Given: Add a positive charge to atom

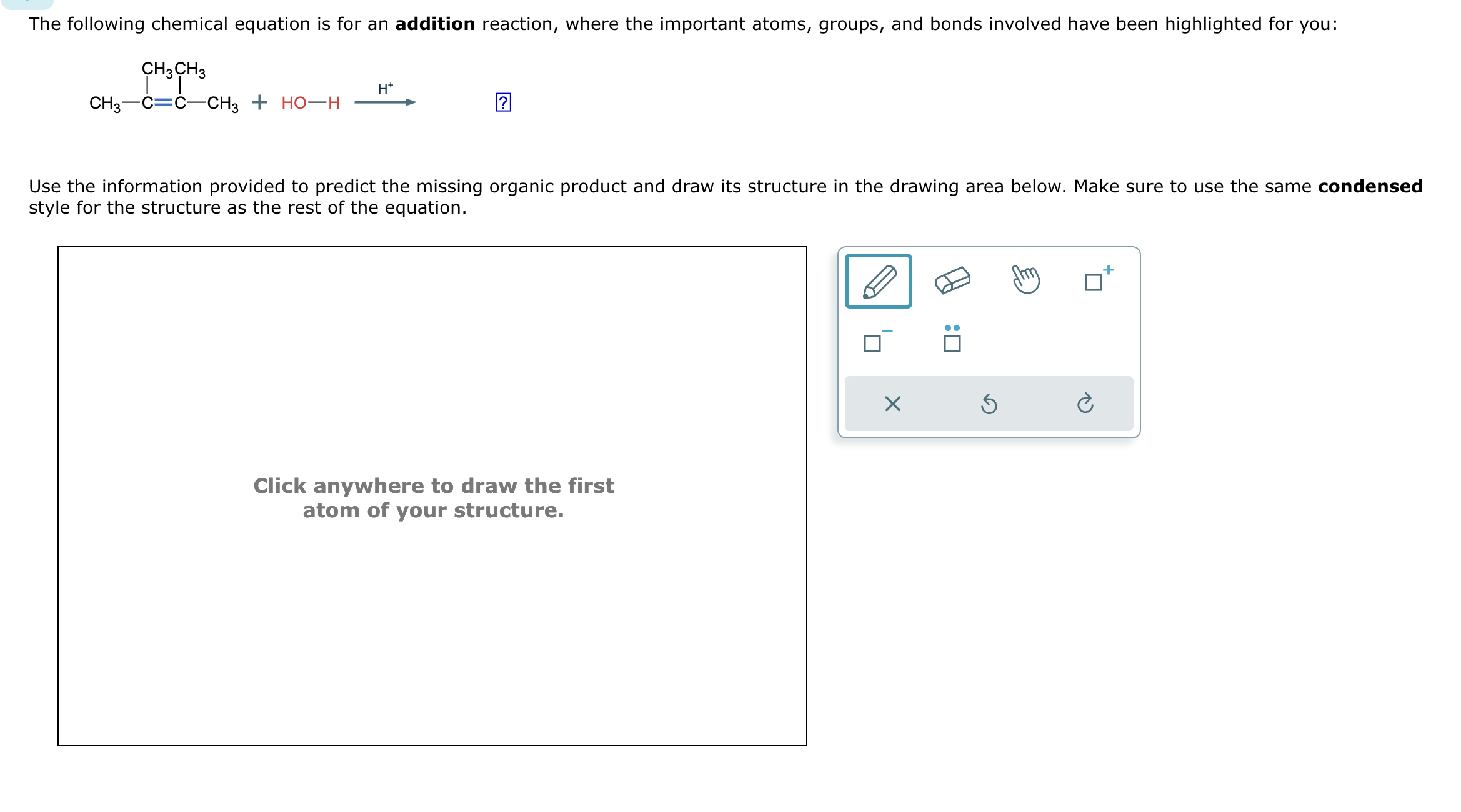Looking at the screenshot, I should click(x=1099, y=279).
